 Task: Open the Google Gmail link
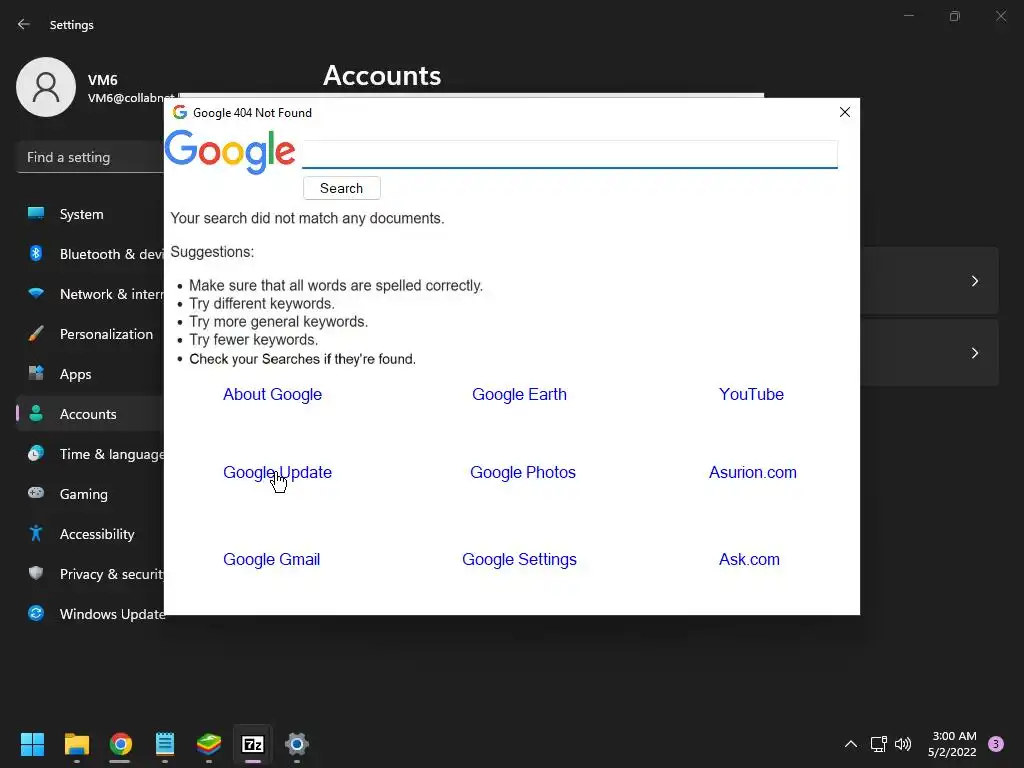click(x=271, y=560)
